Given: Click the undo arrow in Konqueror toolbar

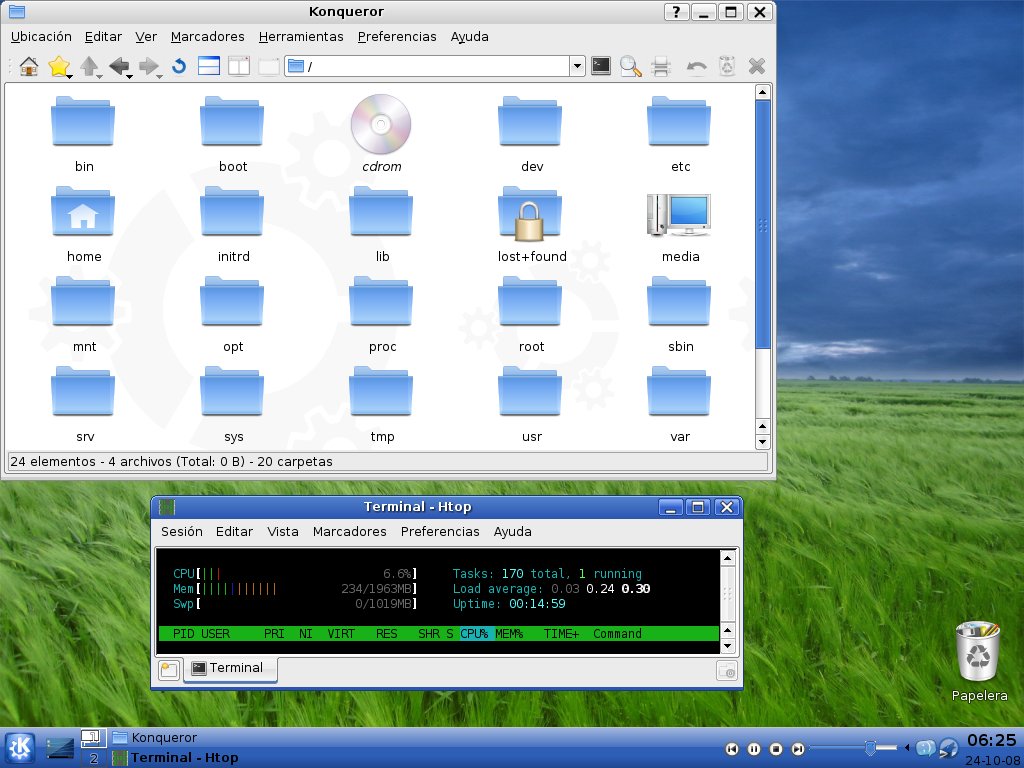Looking at the screenshot, I should tap(696, 66).
